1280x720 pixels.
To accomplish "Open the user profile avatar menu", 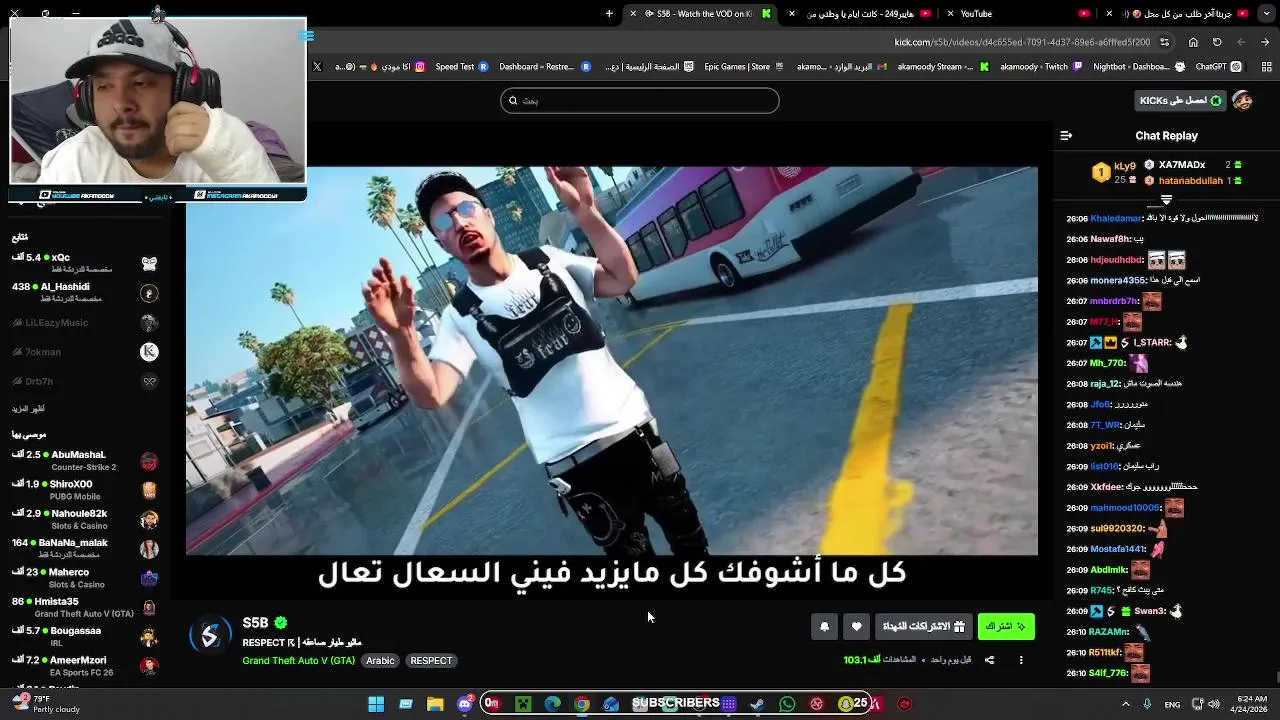I will [1243, 101].
